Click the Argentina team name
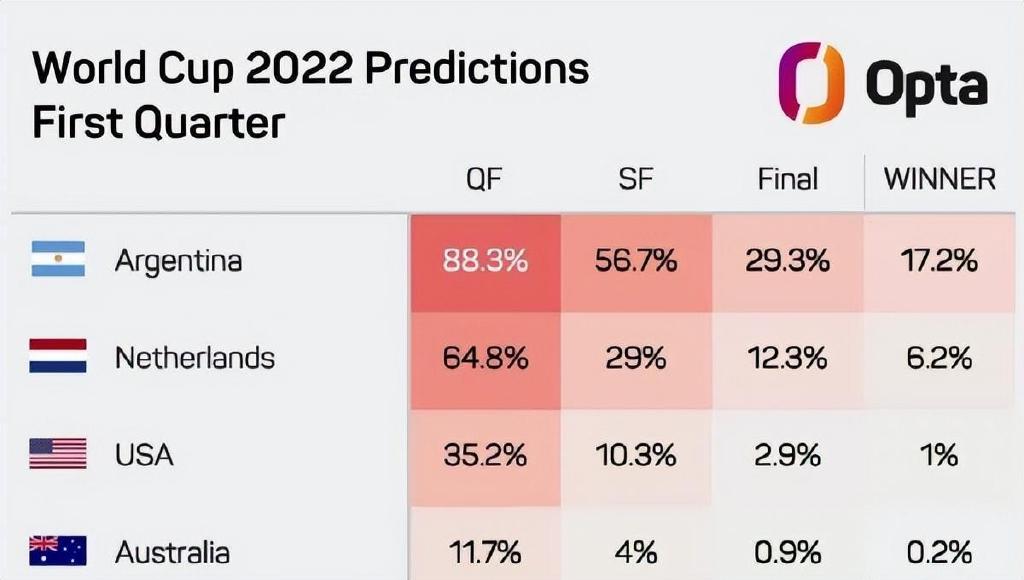This screenshot has height=580, width=1024. pos(178,261)
